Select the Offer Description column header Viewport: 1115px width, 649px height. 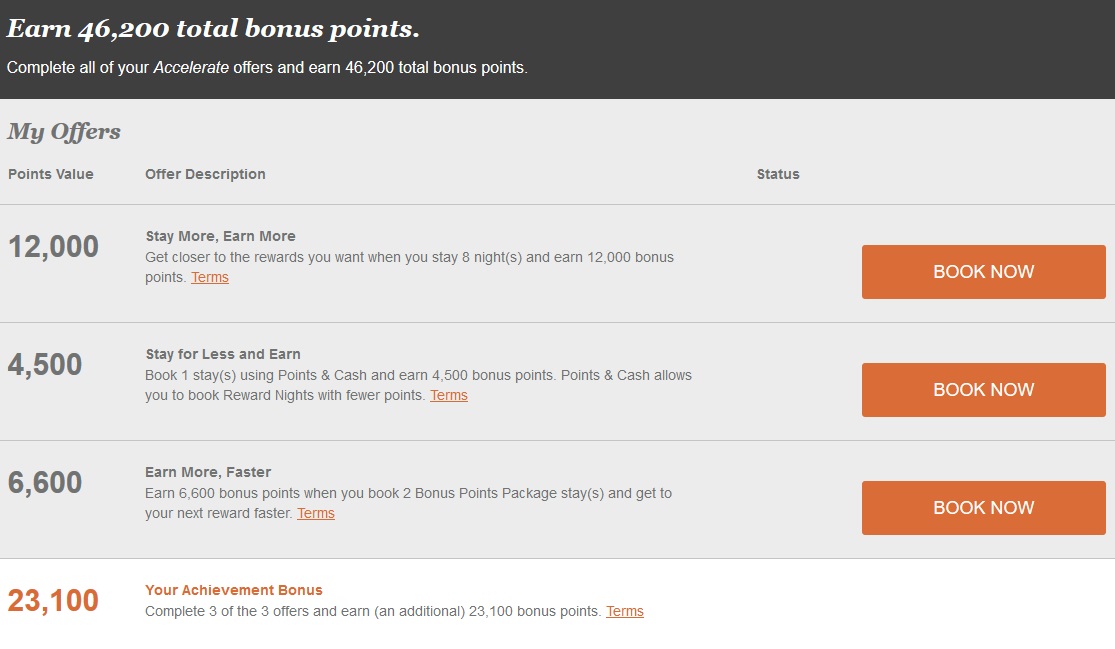[x=205, y=174]
